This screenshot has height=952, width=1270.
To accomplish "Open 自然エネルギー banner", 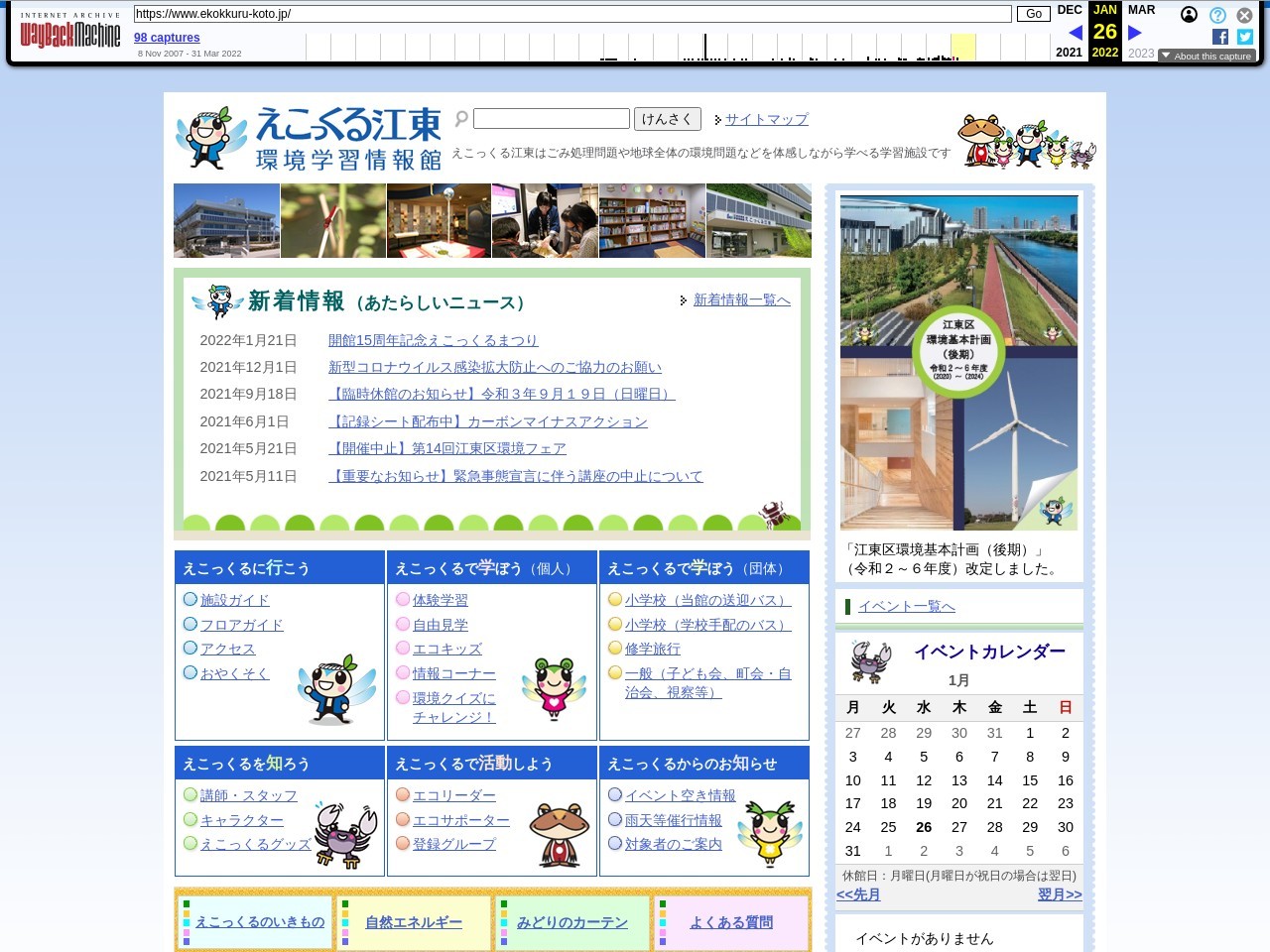I will tap(414, 922).
